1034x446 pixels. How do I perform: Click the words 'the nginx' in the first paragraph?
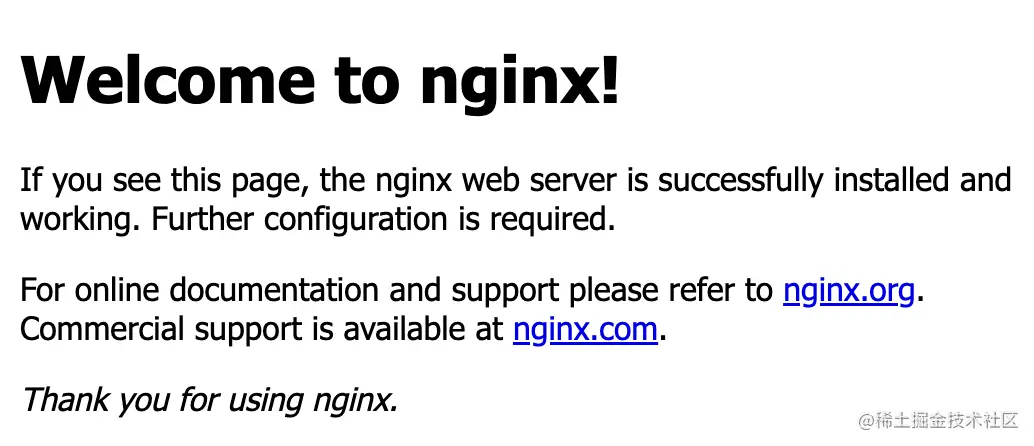(386, 181)
